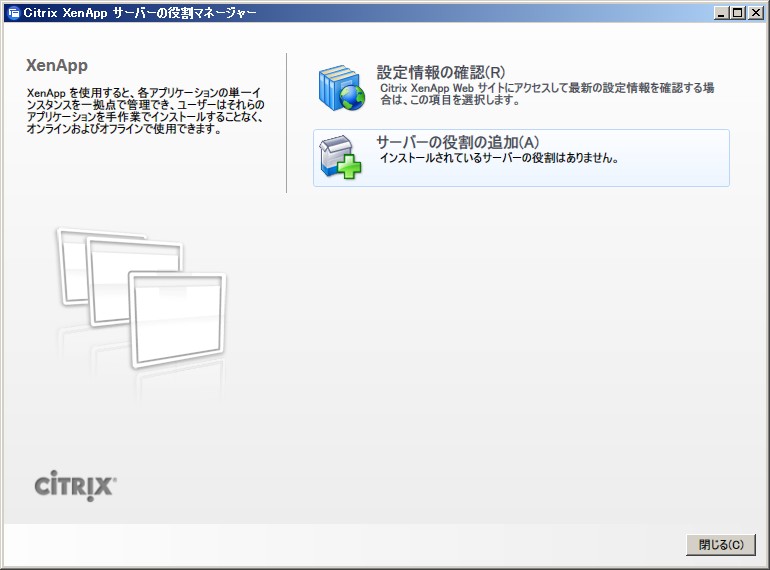The height and width of the screenshot is (570, 770).
Task: Open 設定情報の確認(R) heading
Action: 440,72
